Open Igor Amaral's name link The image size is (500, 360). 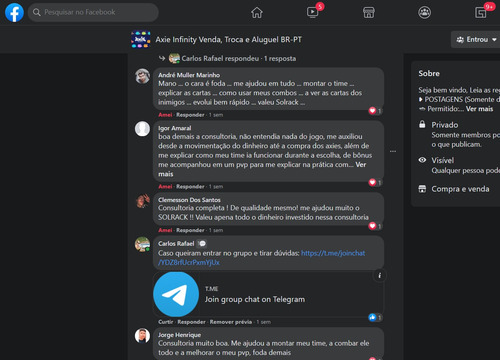[x=175, y=128]
